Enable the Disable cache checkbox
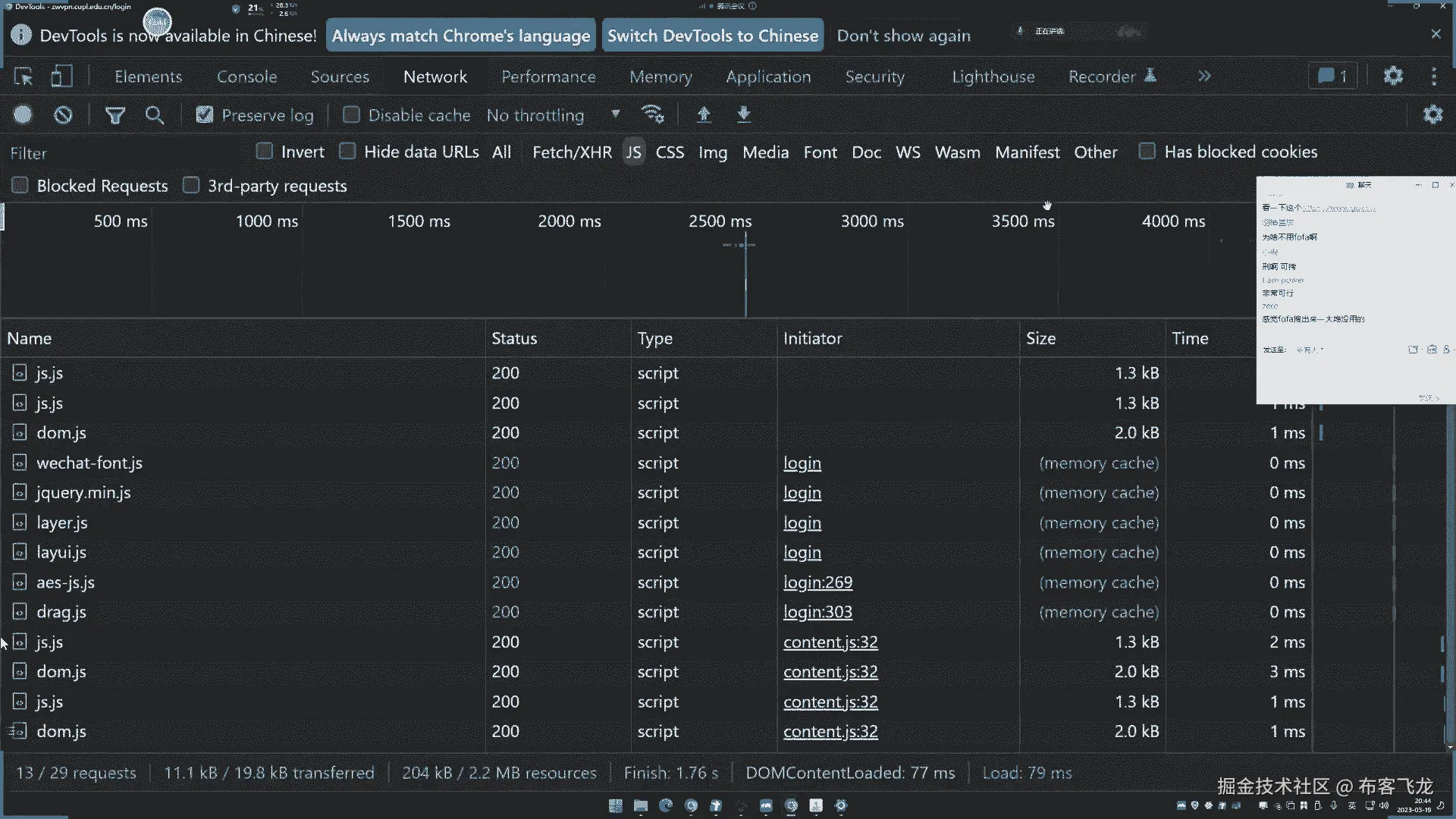 pyautogui.click(x=351, y=115)
